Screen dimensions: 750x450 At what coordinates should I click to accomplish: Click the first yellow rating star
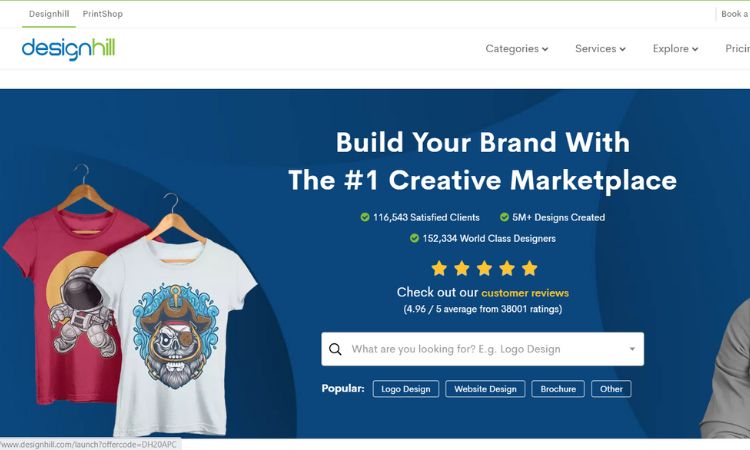[x=439, y=268]
